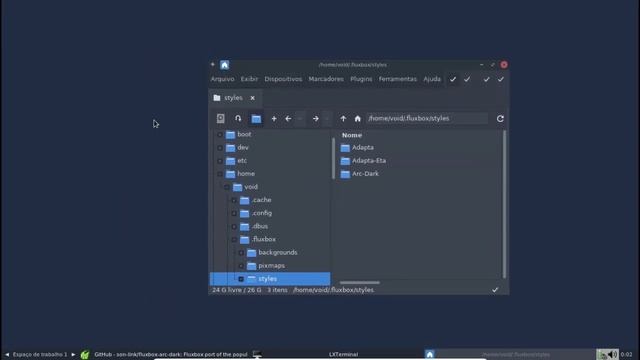
Task: Click the file manager home icon in taskbar
Action: pos(429,354)
